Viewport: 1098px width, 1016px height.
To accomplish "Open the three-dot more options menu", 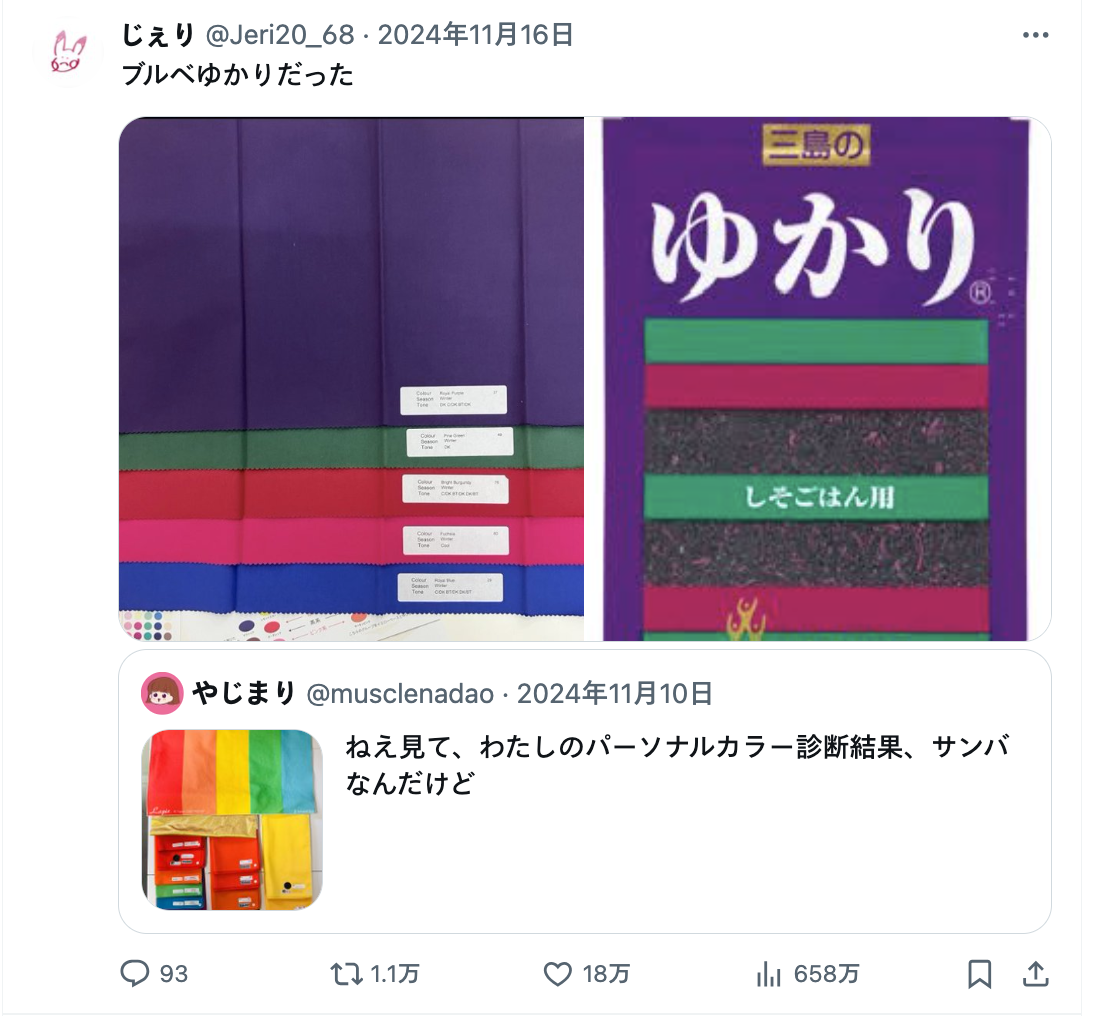I will (x=1035, y=35).
